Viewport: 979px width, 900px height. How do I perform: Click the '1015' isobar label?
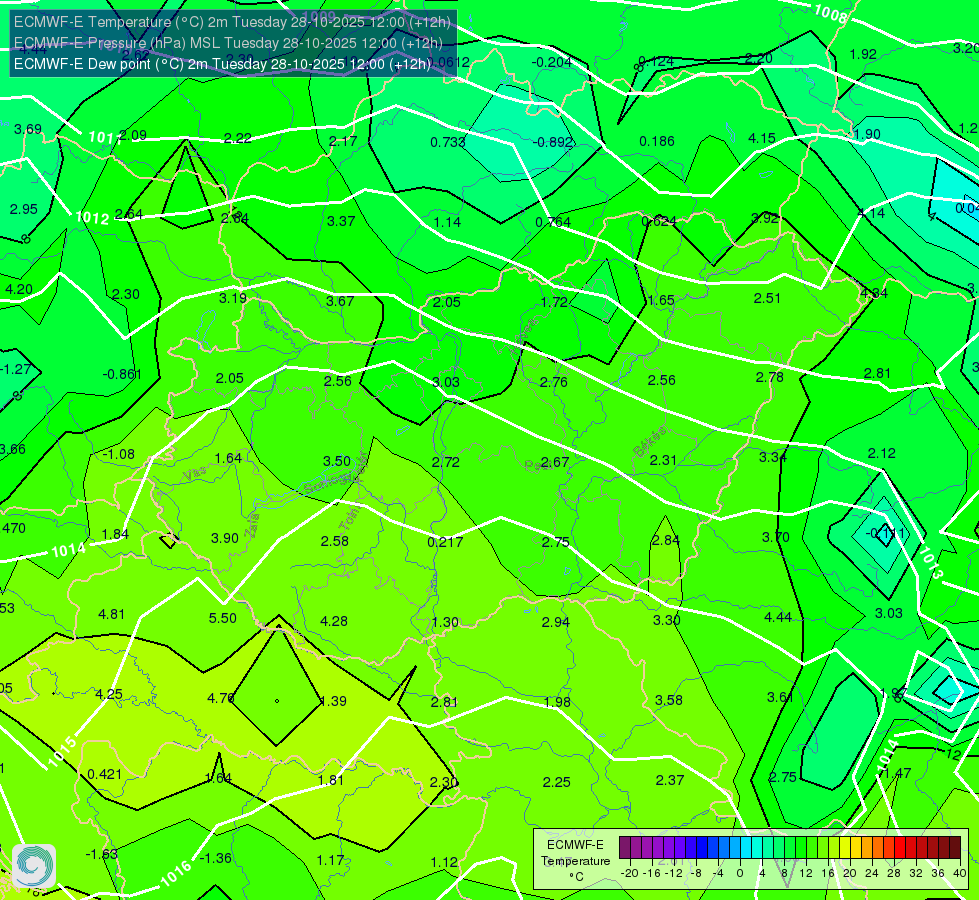tap(62, 753)
